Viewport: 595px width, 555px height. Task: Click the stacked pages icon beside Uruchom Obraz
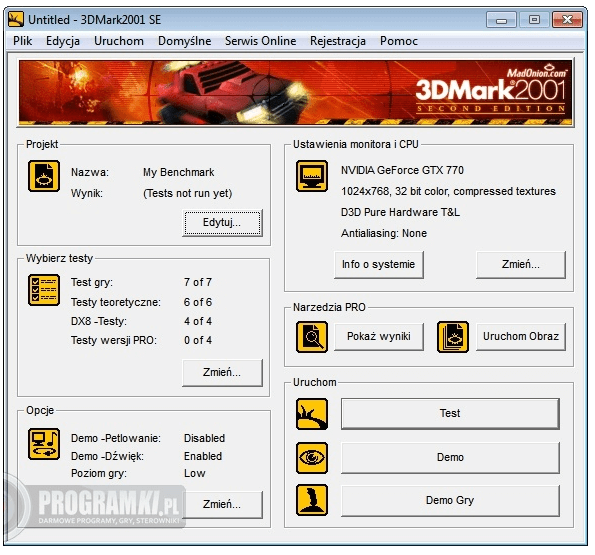pyautogui.click(x=453, y=337)
